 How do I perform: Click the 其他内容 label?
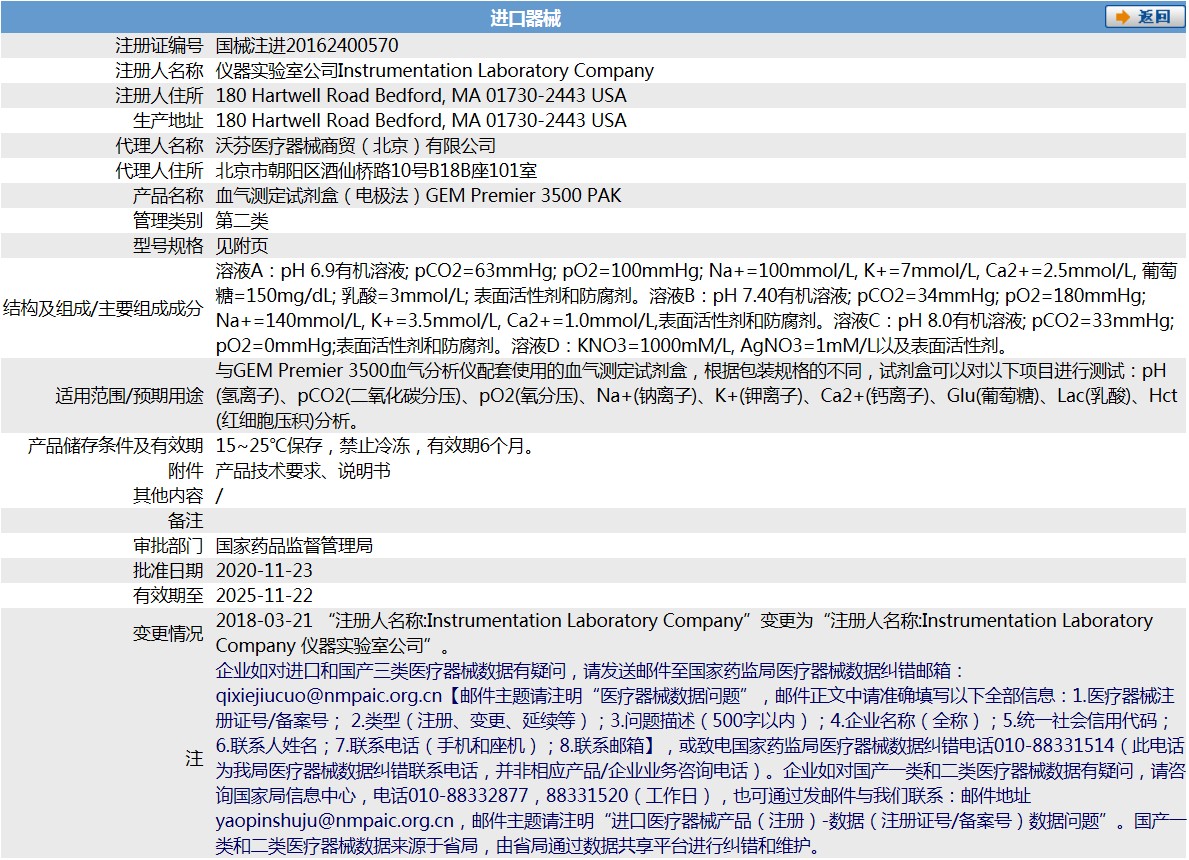click(x=168, y=496)
